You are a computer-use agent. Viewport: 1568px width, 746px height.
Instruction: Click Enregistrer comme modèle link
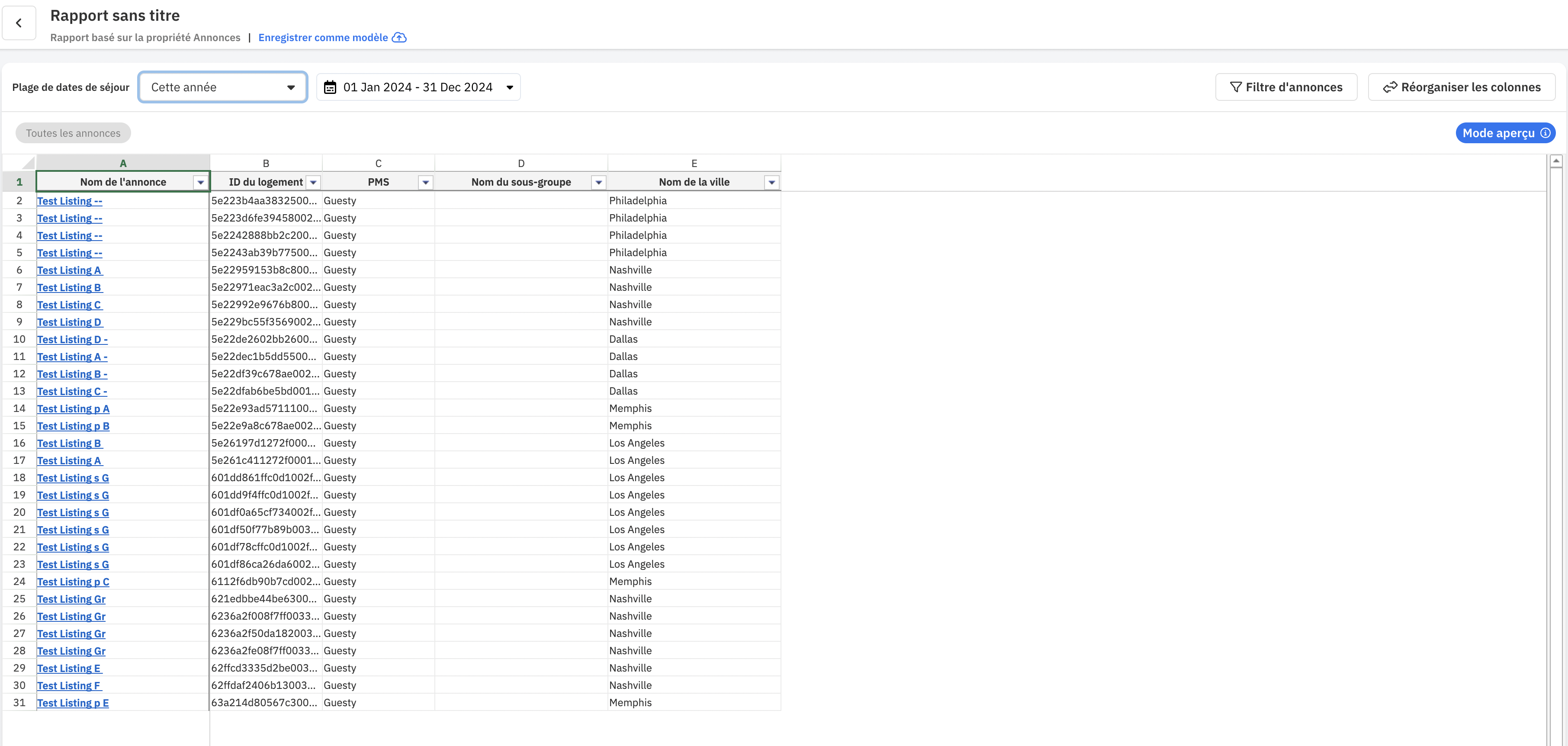tap(323, 38)
